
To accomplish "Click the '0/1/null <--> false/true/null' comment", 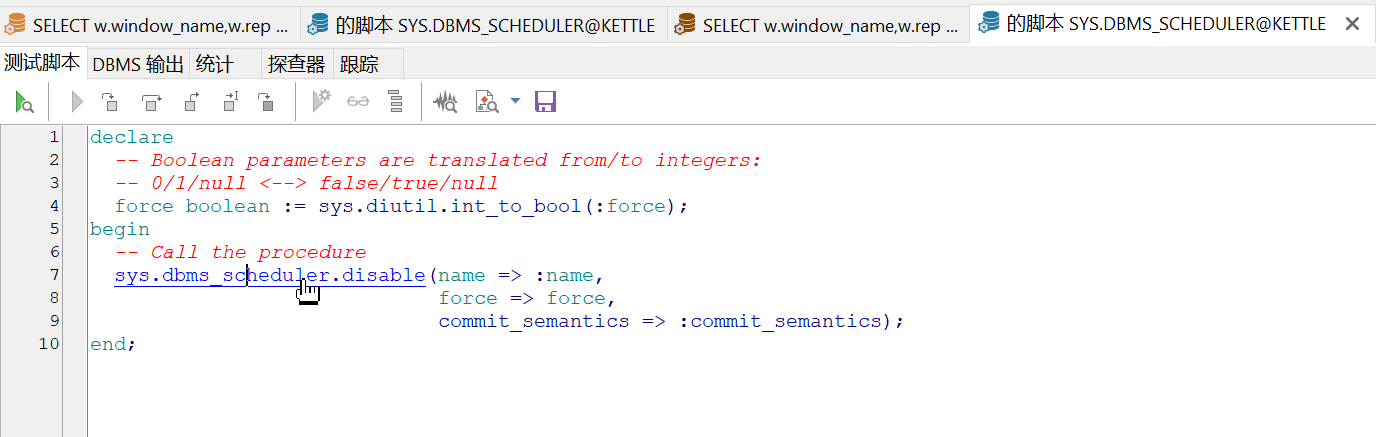I will (x=306, y=183).
